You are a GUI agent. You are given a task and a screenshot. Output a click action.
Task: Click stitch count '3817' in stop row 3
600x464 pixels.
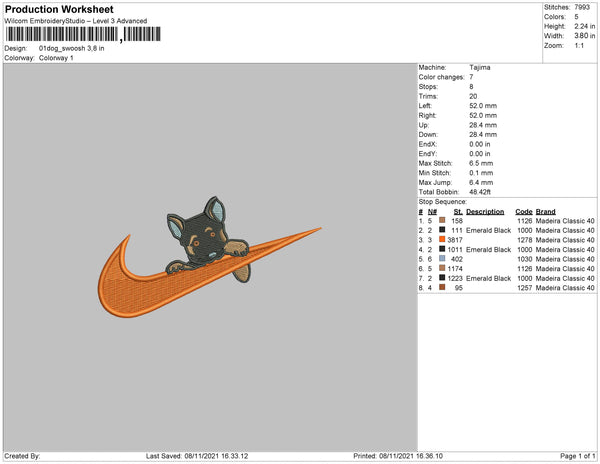tap(455, 240)
